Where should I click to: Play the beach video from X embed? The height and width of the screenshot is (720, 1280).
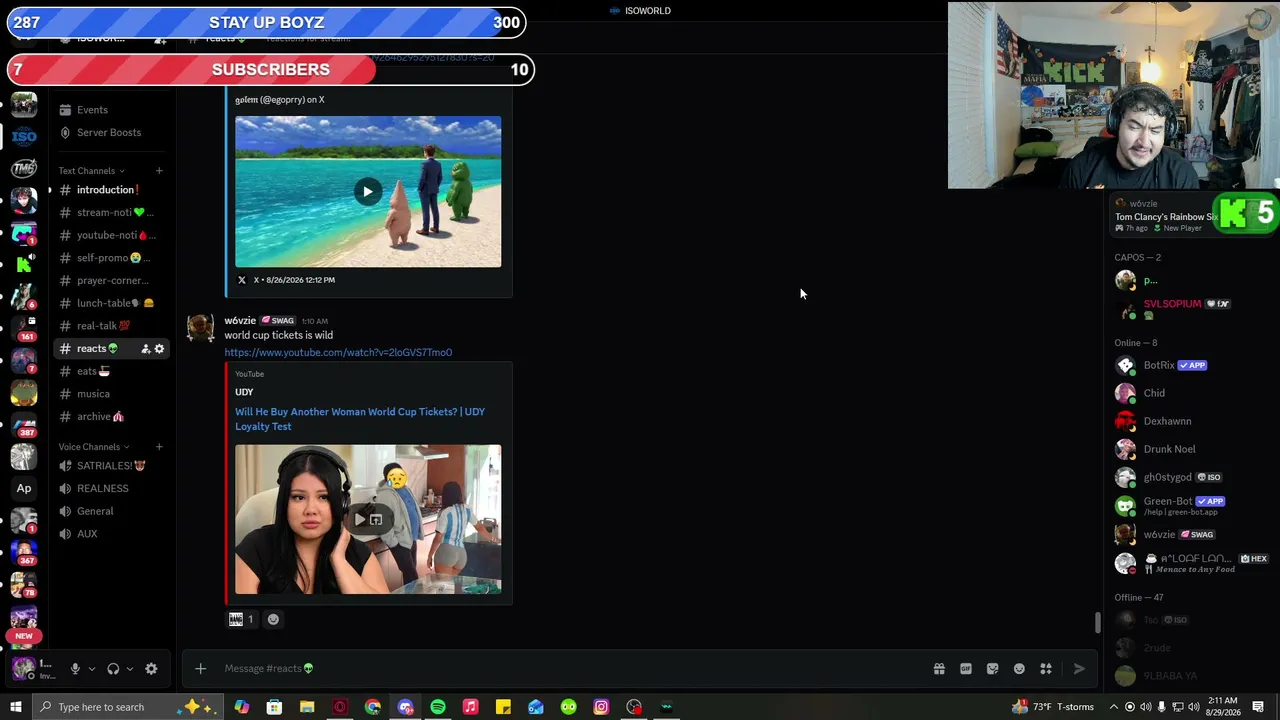pos(368,192)
